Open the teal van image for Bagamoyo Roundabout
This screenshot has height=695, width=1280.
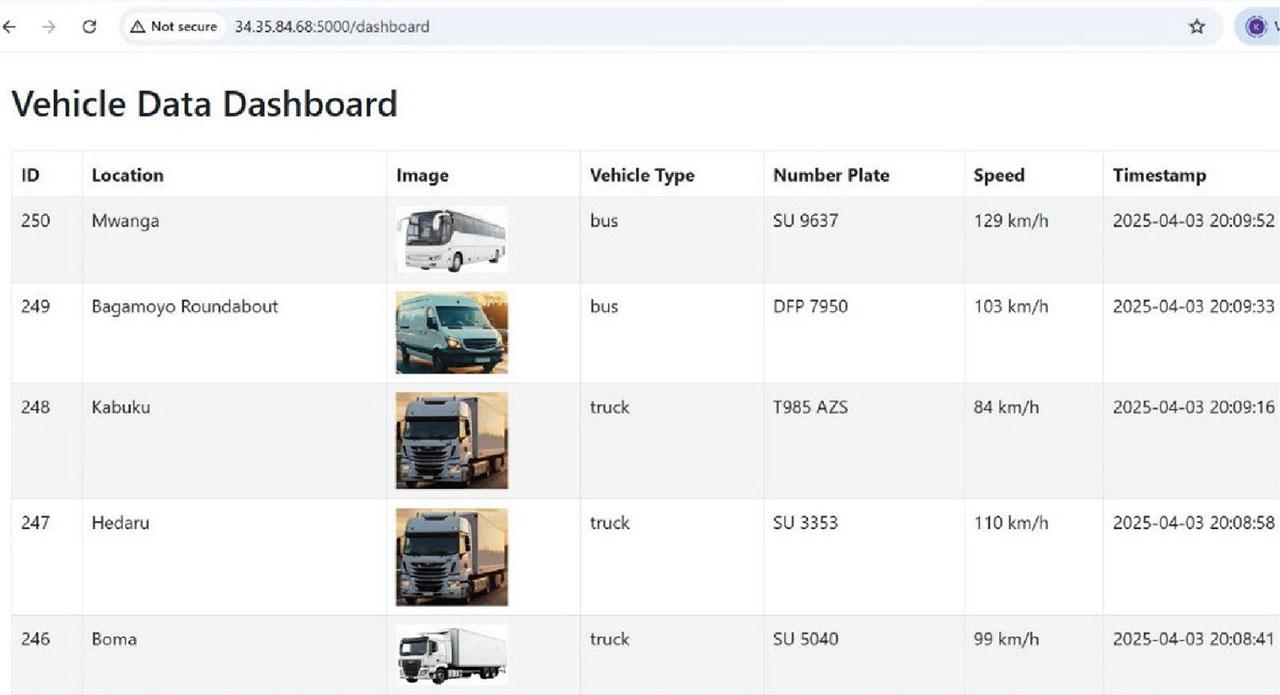(451, 332)
